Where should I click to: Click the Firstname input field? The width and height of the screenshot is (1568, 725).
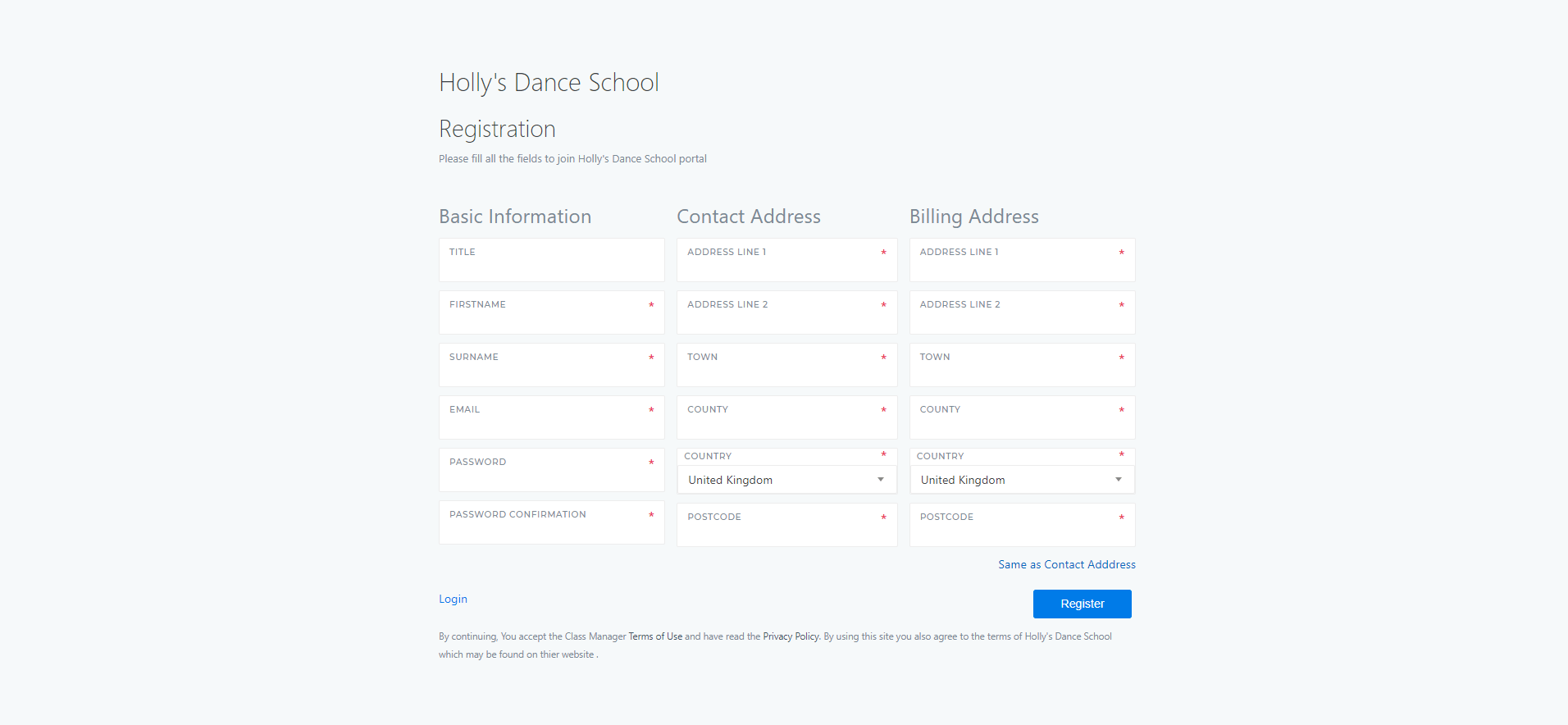552,312
